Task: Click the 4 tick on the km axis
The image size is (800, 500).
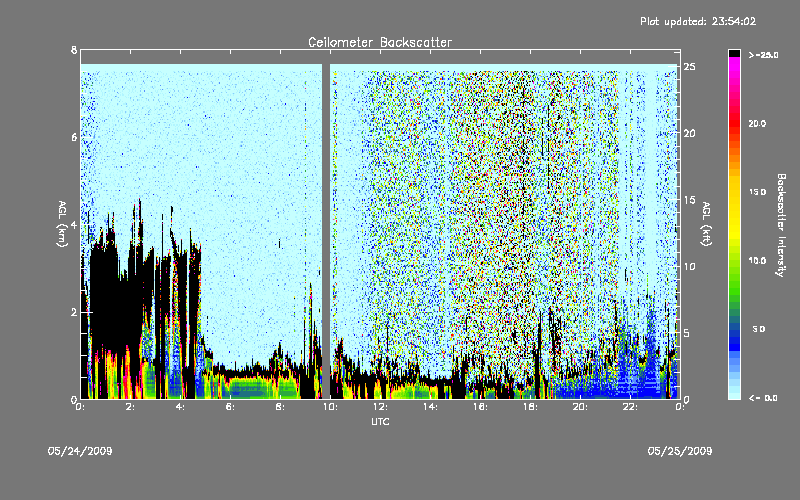Action: [x=74, y=225]
